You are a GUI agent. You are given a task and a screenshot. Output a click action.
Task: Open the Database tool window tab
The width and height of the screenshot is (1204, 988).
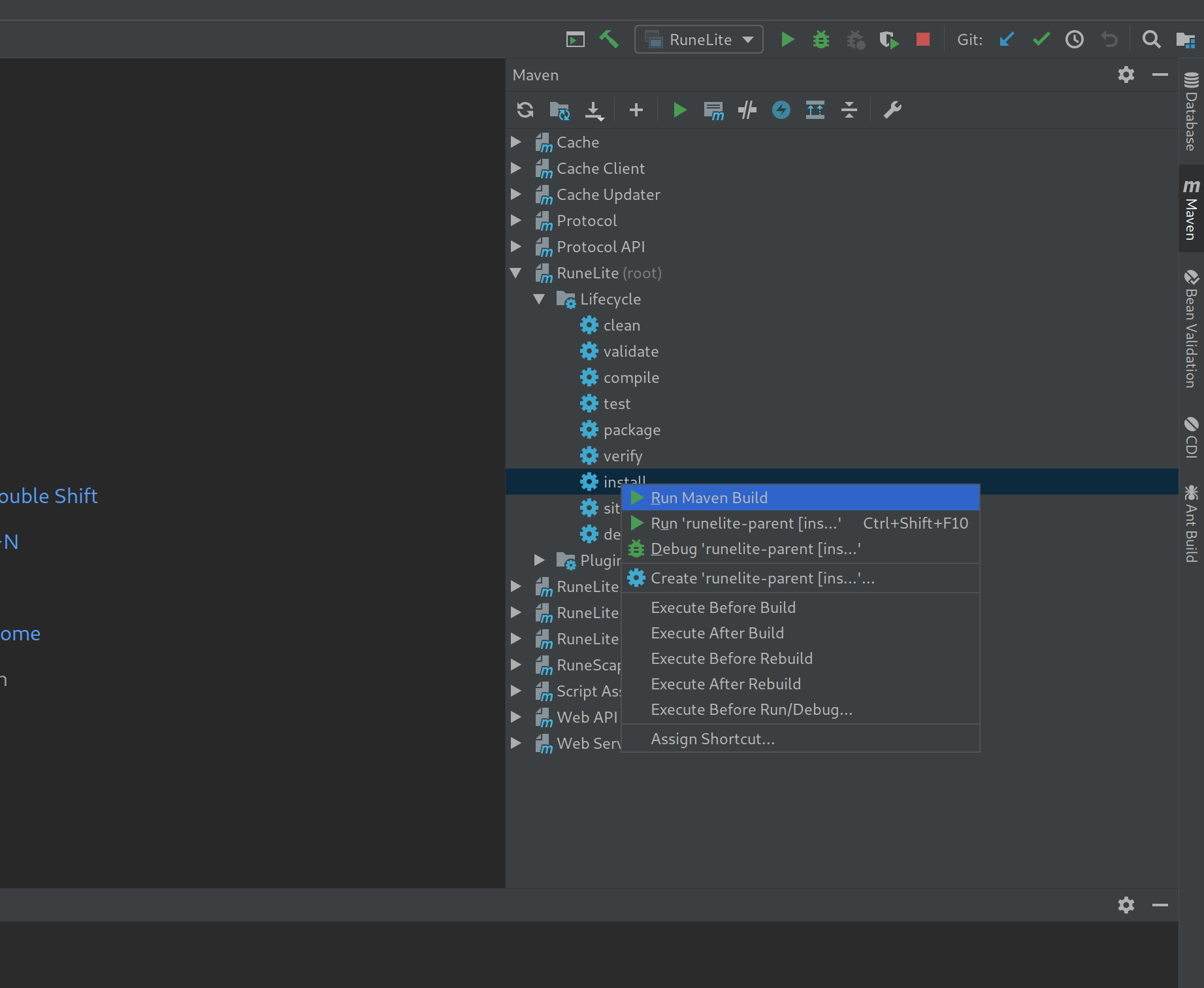click(x=1192, y=111)
